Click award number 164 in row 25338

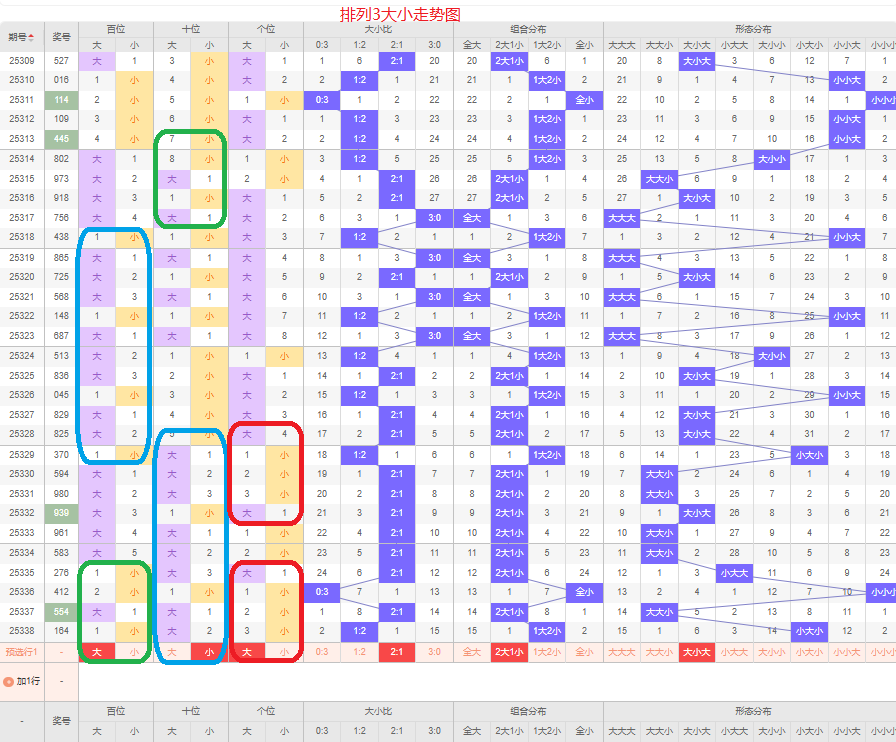point(61,631)
